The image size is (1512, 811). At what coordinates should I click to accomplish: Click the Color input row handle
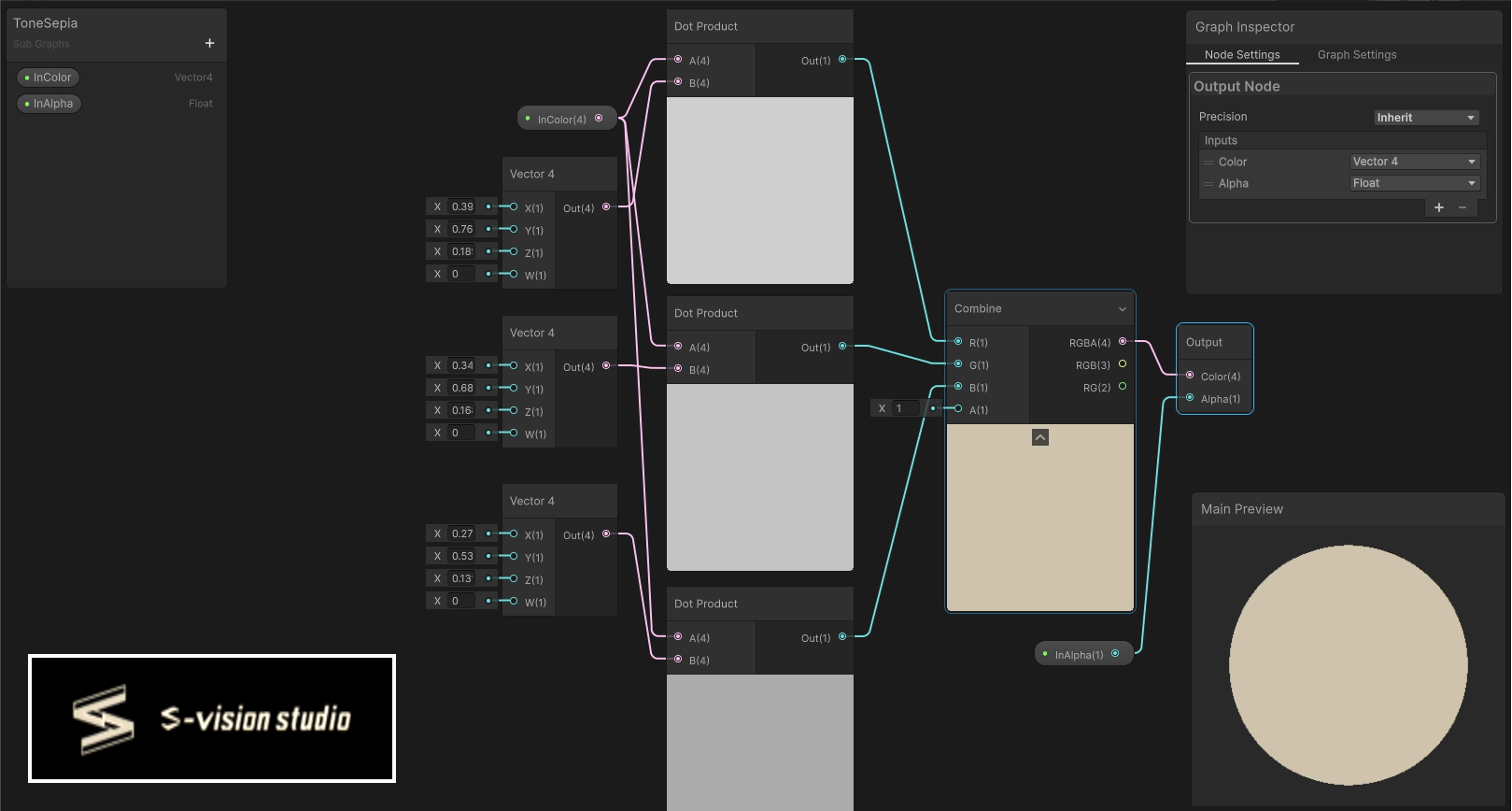tap(1208, 163)
